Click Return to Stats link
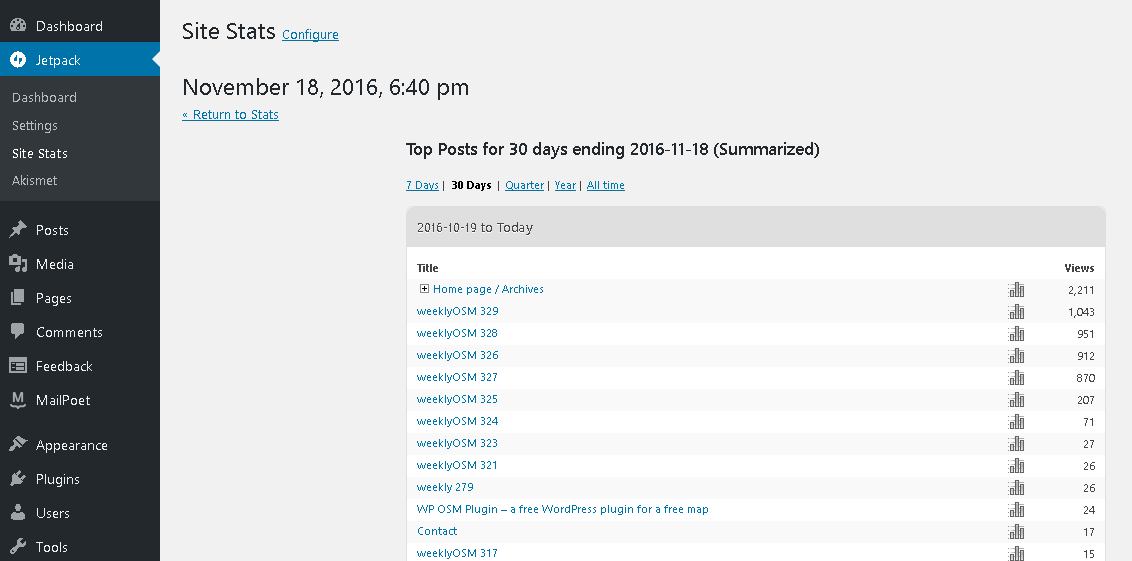This screenshot has height=561, width=1132. click(x=230, y=114)
